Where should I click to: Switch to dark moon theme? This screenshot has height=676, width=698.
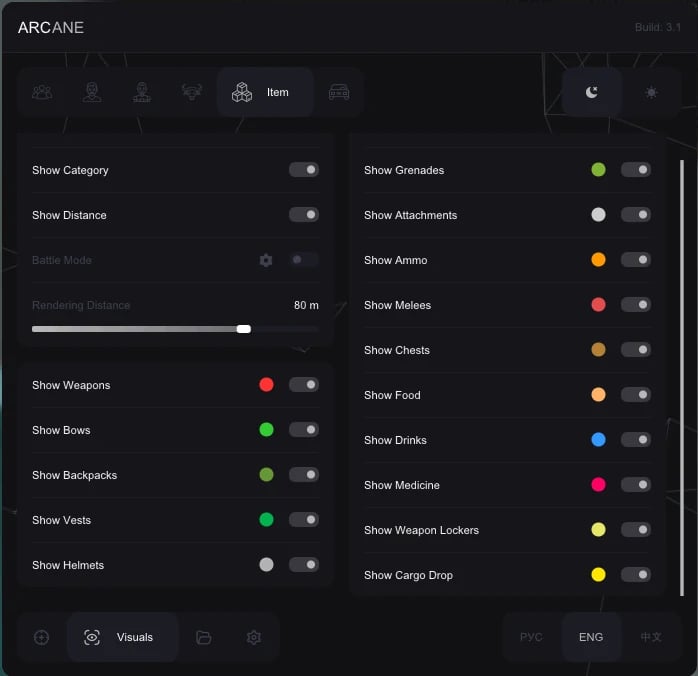click(592, 92)
